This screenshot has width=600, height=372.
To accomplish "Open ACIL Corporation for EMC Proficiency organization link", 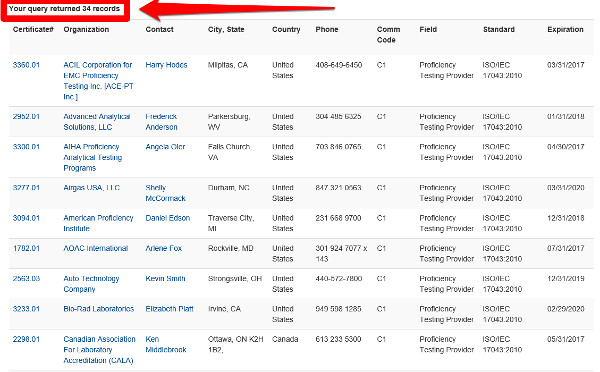I will 98,81.
